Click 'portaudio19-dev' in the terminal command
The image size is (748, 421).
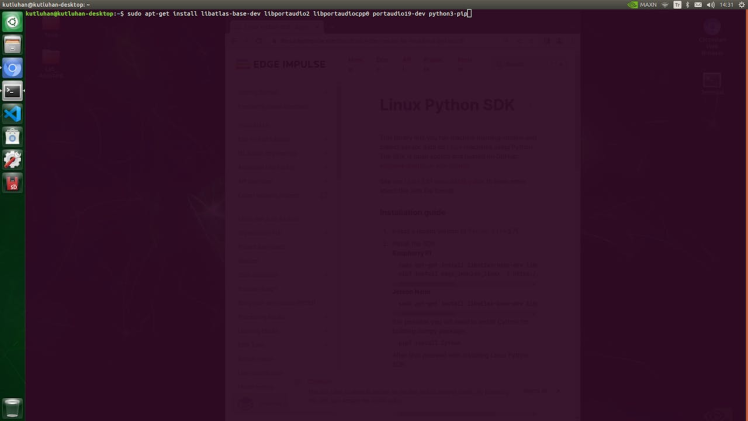coord(399,14)
